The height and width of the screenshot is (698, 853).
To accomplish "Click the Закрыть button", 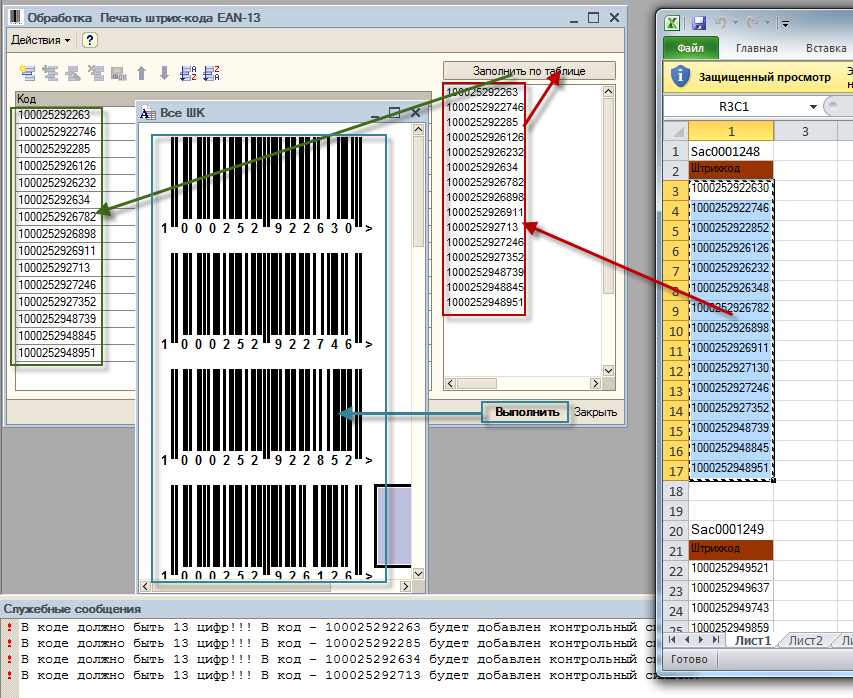I will [x=595, y=412].
